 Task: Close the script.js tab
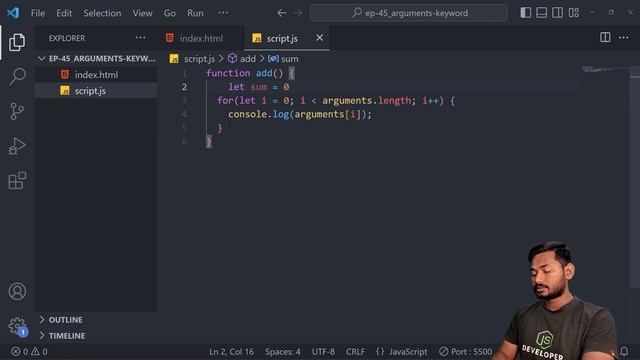click(x=319, y=38)
